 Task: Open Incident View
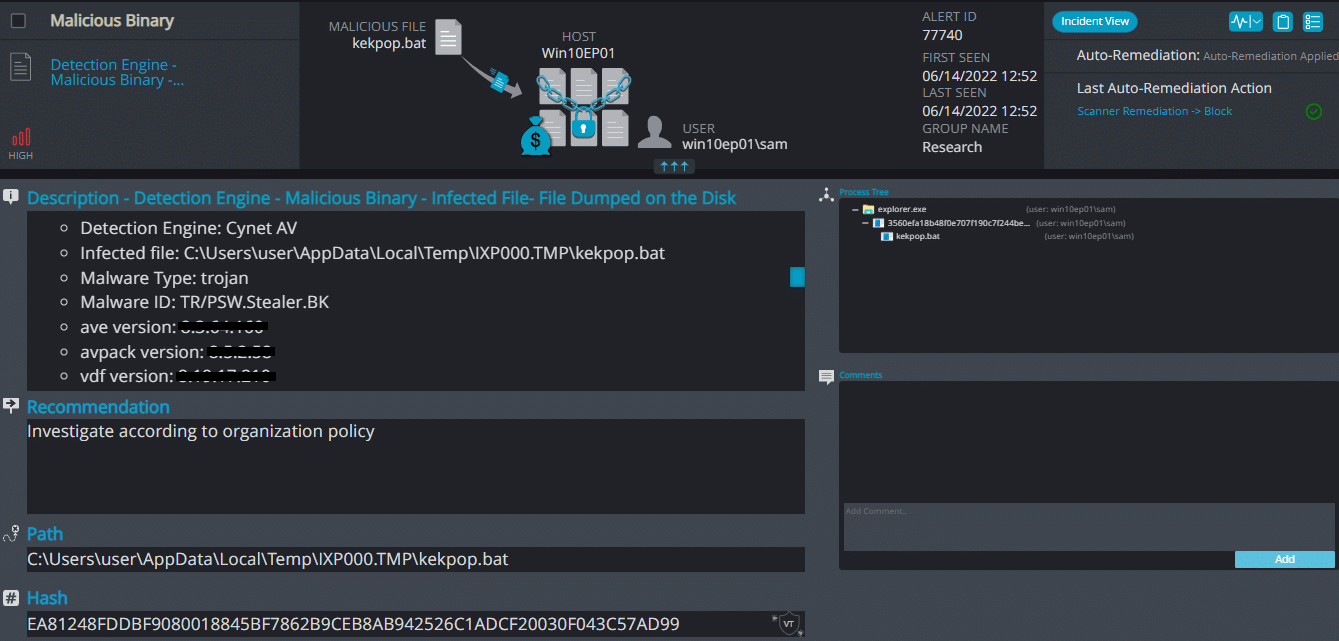pyautogui.click(x=1095, y=21)
